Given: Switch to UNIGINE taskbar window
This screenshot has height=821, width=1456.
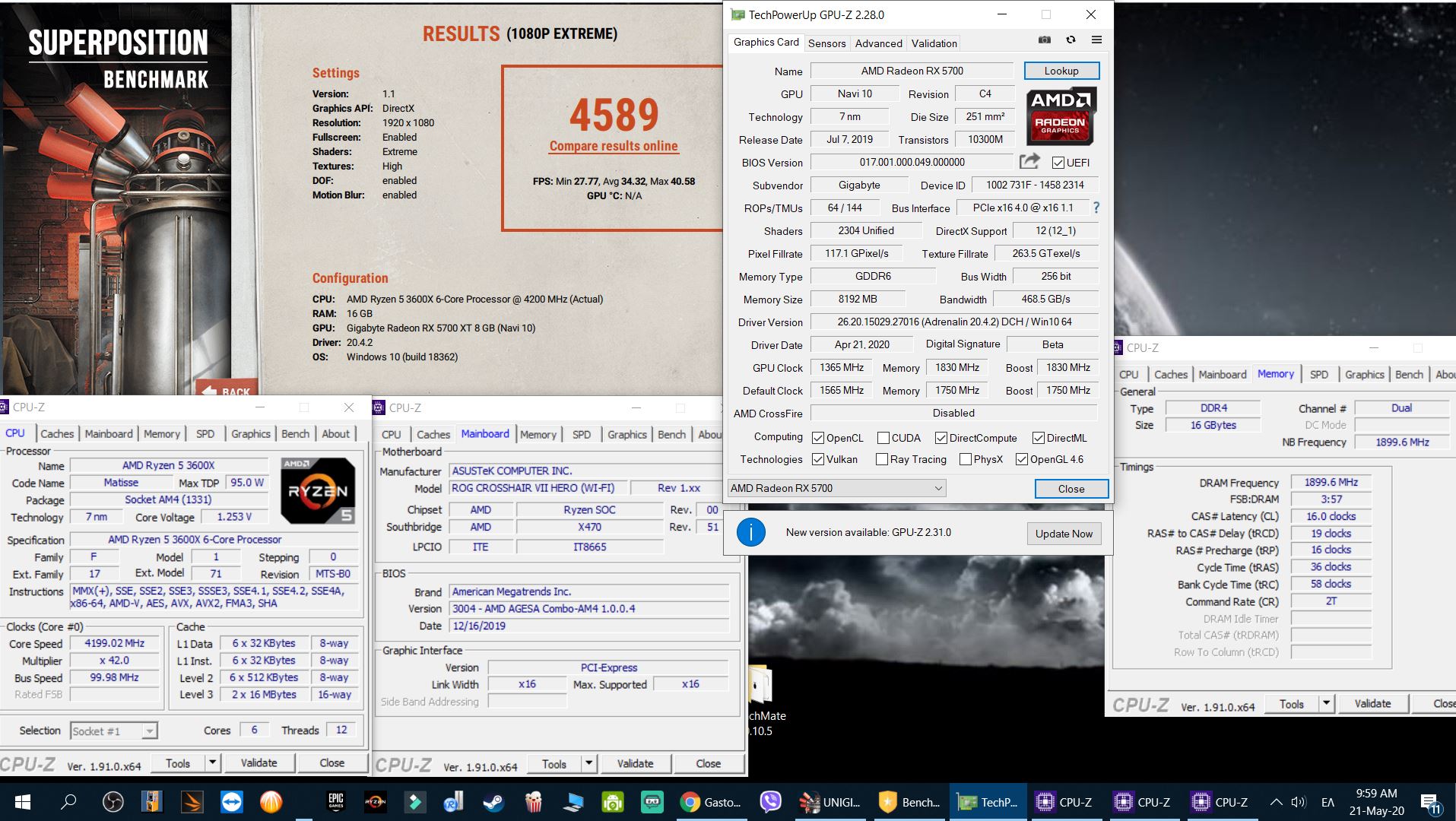Looking at the screenshot, I should tap(830, 802).
